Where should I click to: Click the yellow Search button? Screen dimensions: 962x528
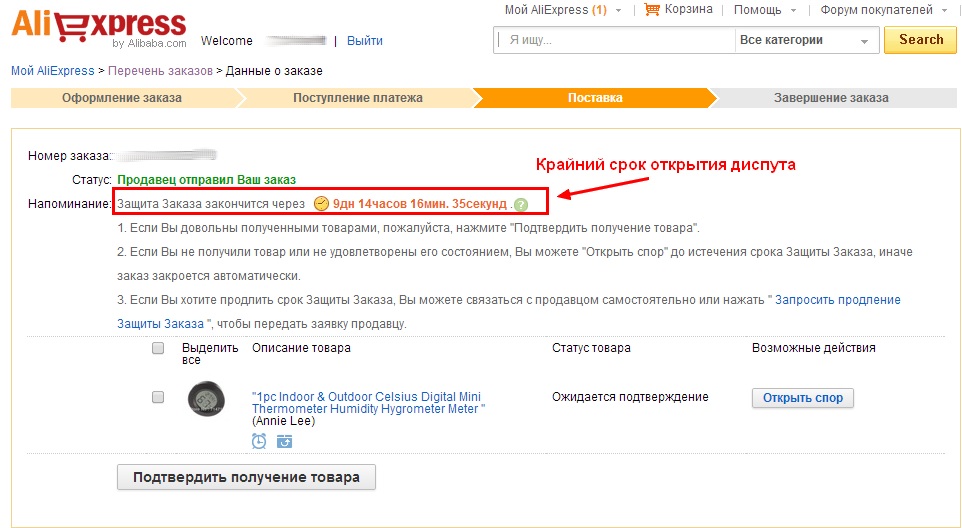920,40
